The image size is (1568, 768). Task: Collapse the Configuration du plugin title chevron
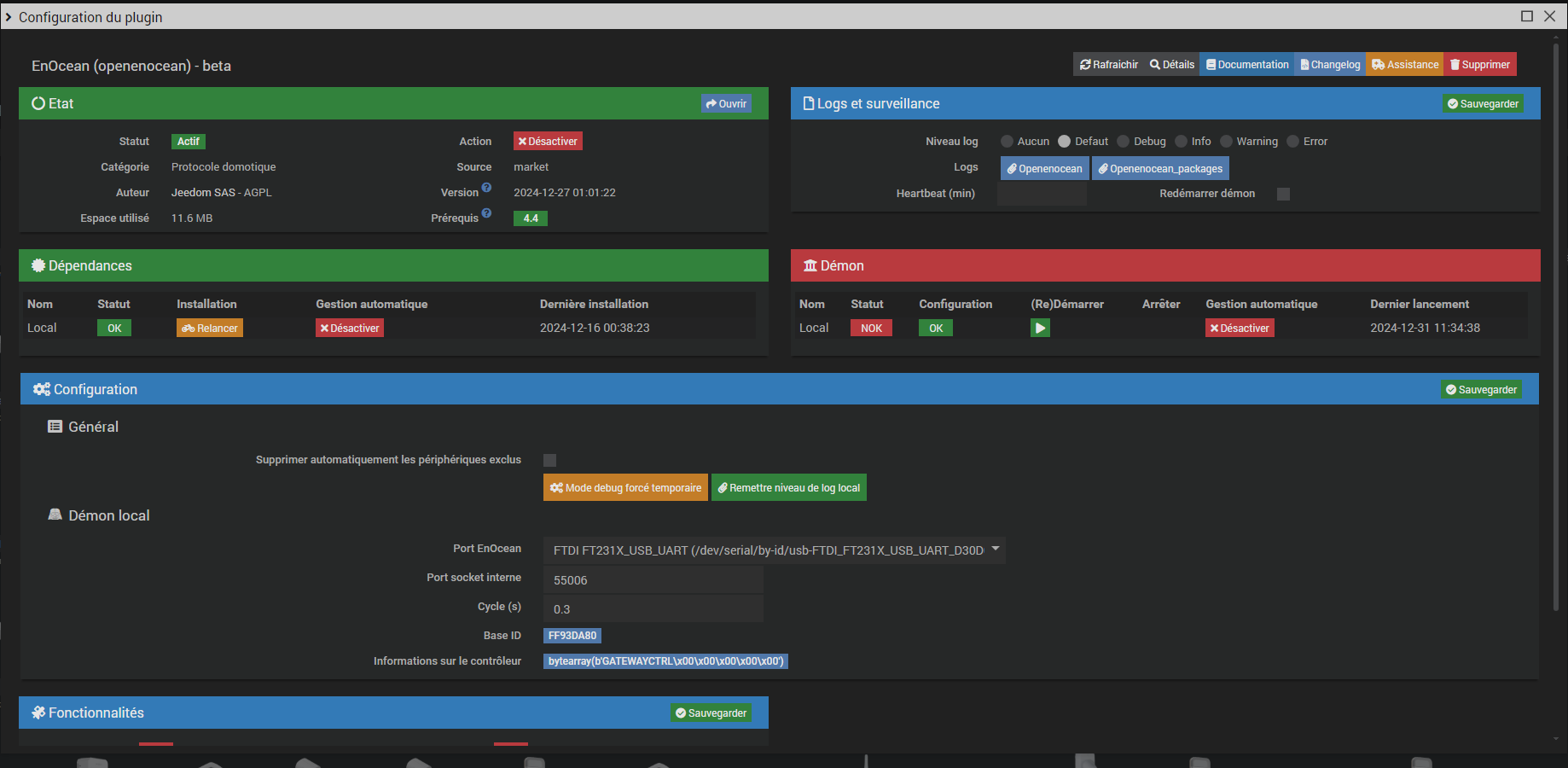click(x=9, y=17)
